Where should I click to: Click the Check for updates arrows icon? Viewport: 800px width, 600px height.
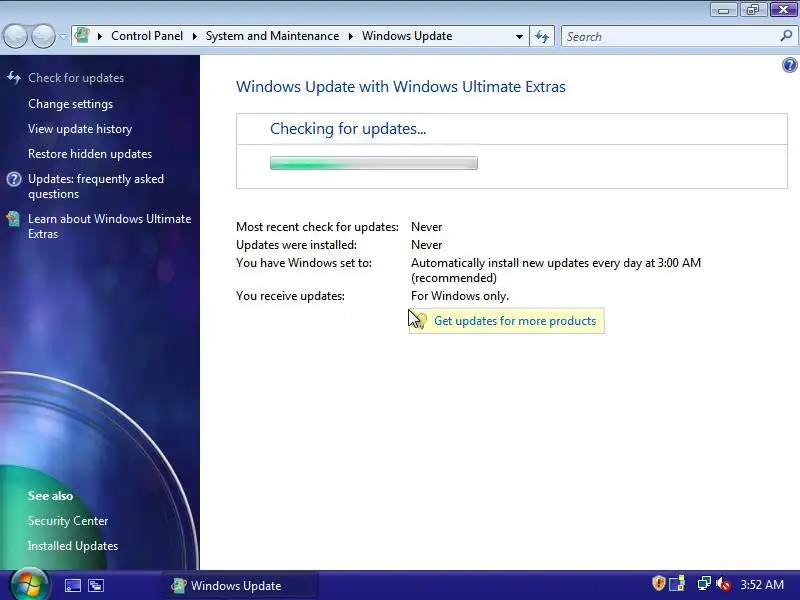click(x=14, y=78)
